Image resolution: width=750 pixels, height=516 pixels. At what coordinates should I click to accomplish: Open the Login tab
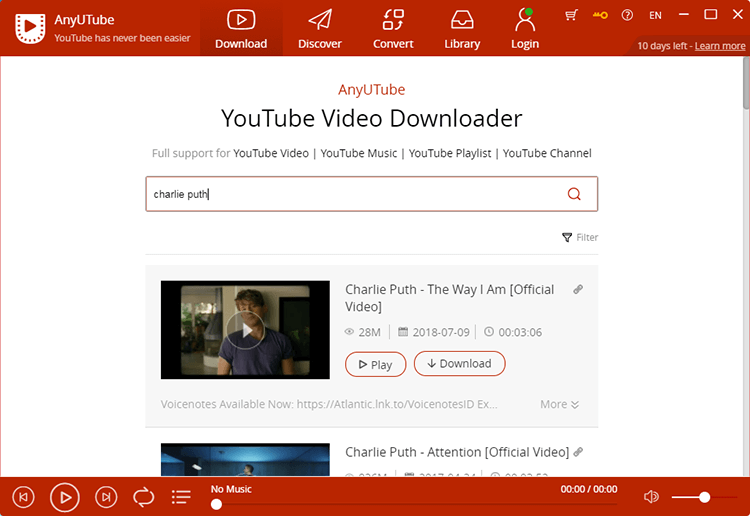(x=525, y=28)
